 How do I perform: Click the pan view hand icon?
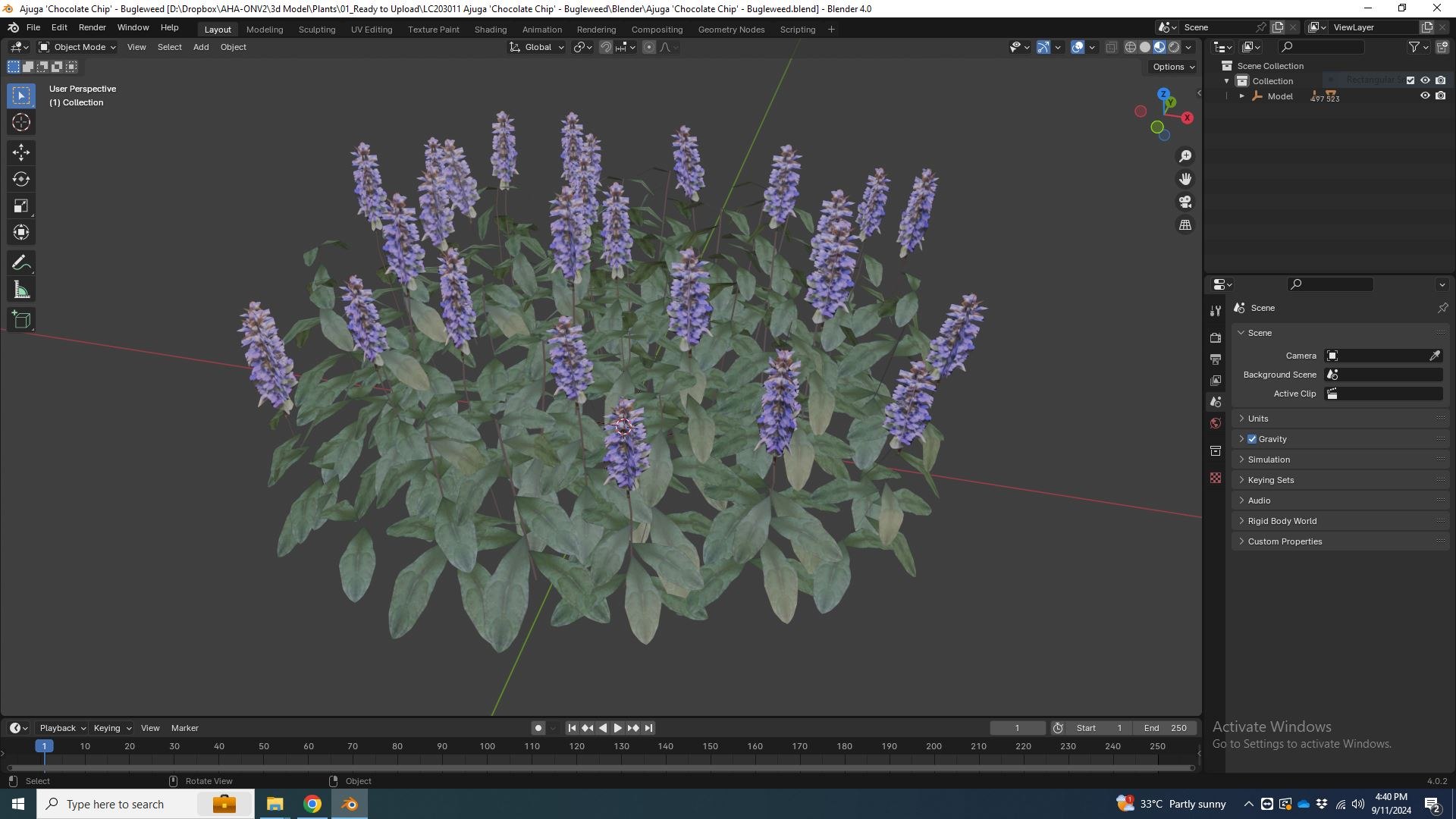coord(1185,179)
